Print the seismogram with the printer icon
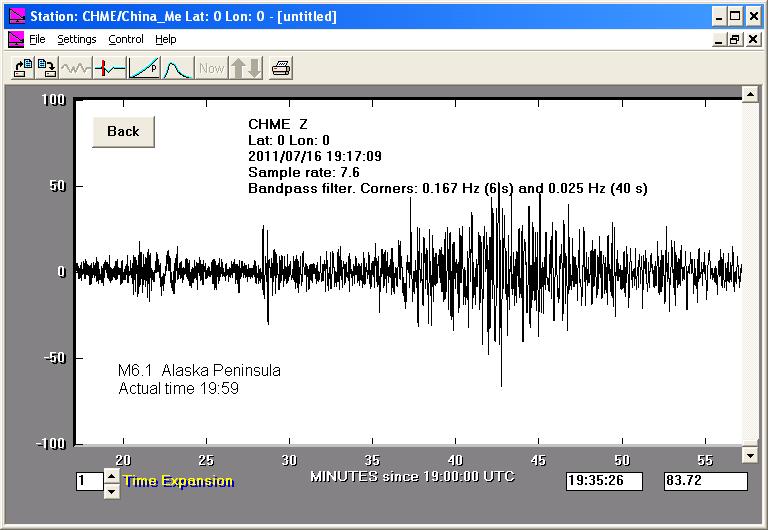Viewport: 768px width, 530px height. click(281, 68)
